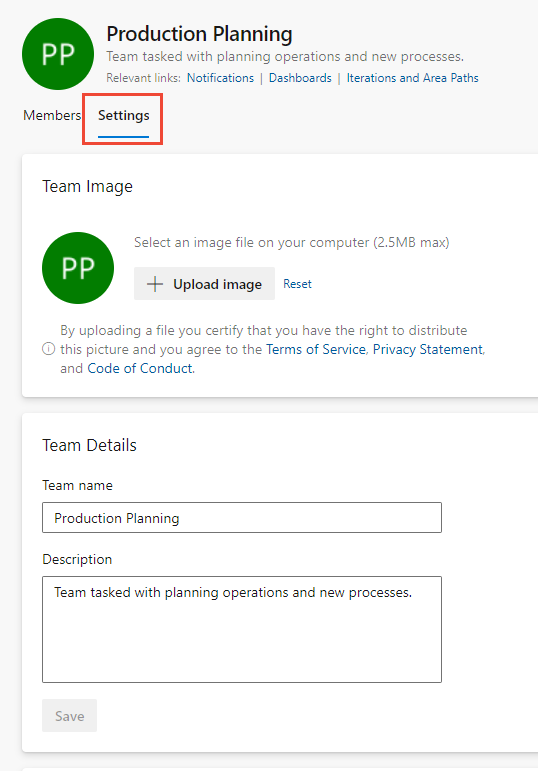The width and height of the screenshot is (539, 772).
Task: Open the Code of Conduct link
Action: (x=140, y=369)
